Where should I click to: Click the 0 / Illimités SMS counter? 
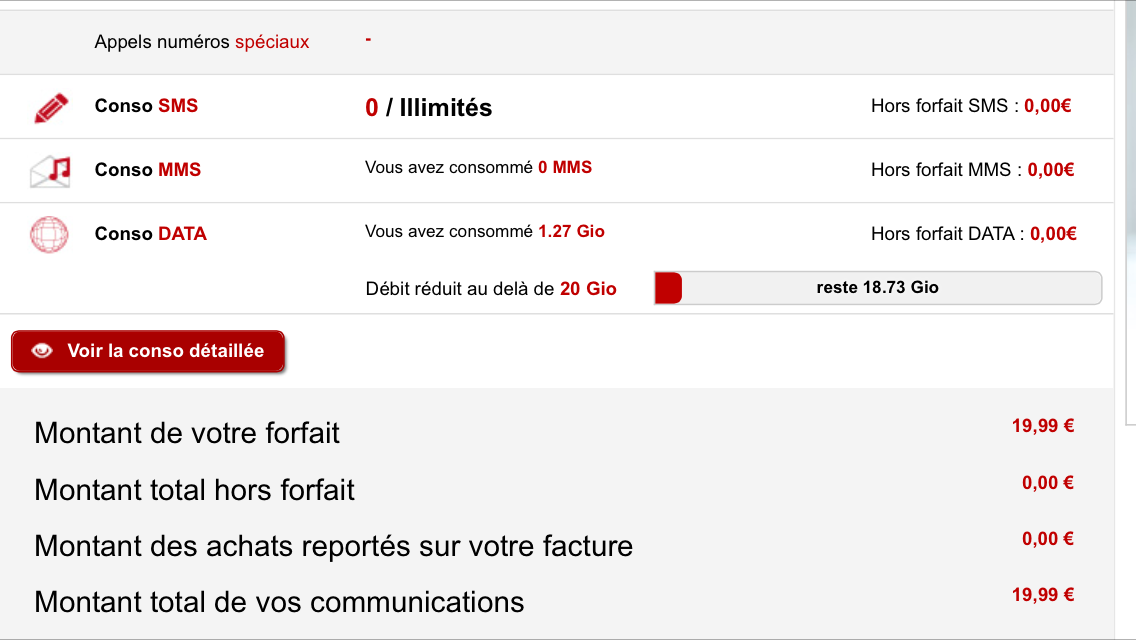[429, 107]
